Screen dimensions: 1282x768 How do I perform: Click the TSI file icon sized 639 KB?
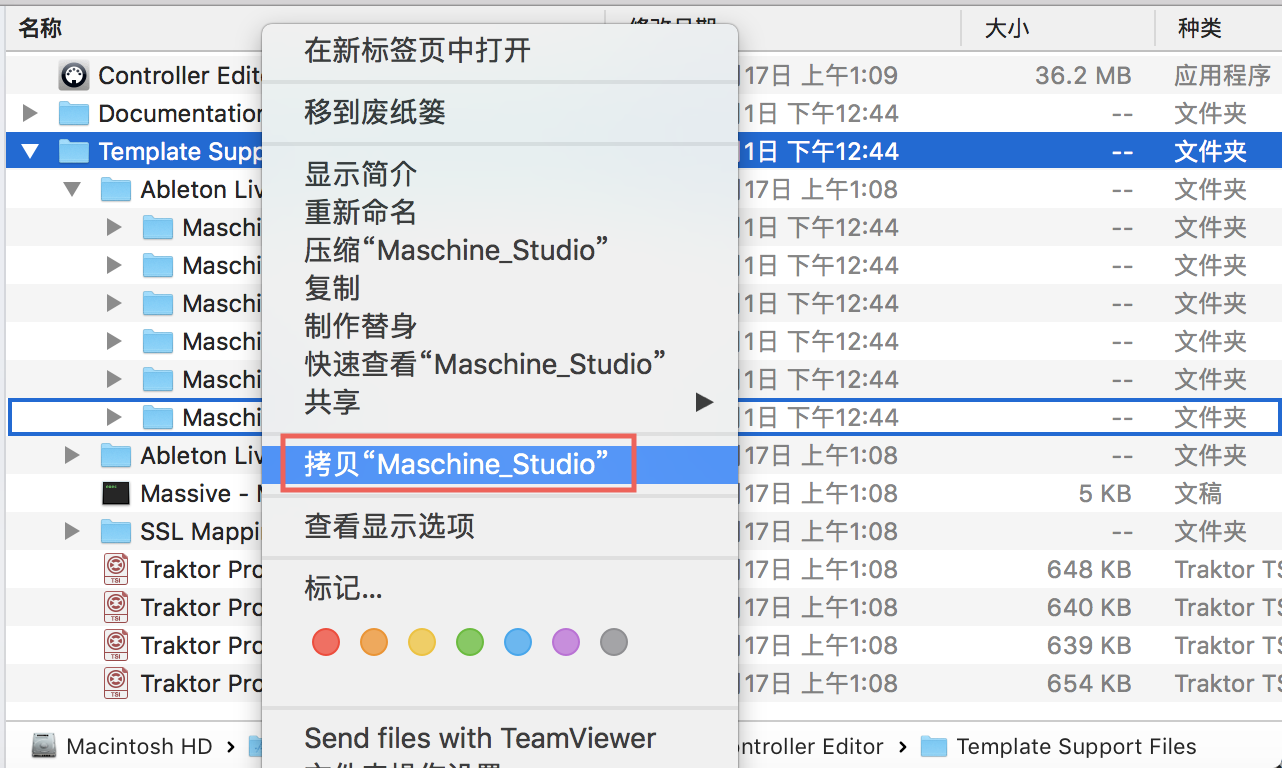(116, 645)
